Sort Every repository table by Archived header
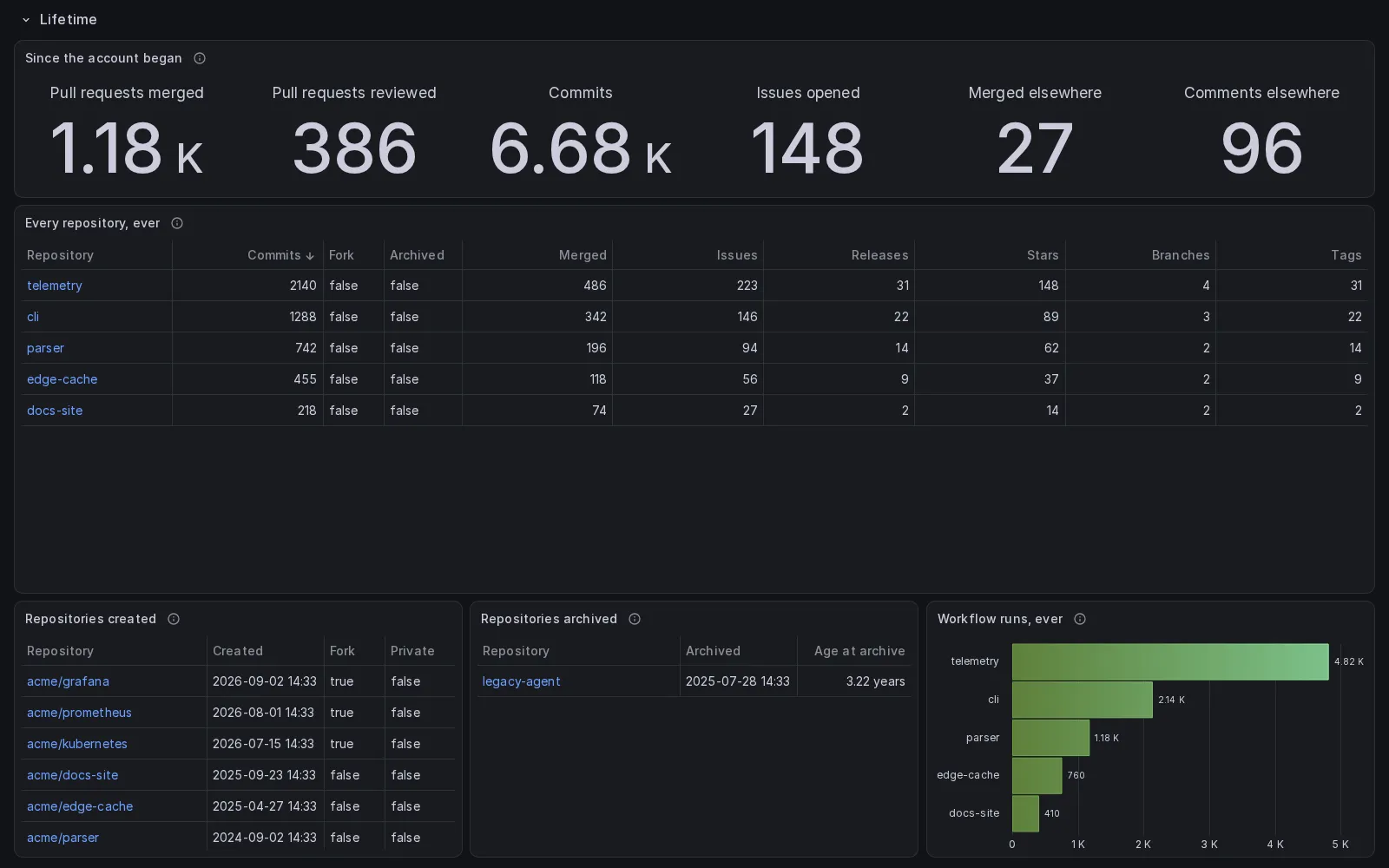The width and height of the screenshot is (1389, 868). [x=417, y=255]
